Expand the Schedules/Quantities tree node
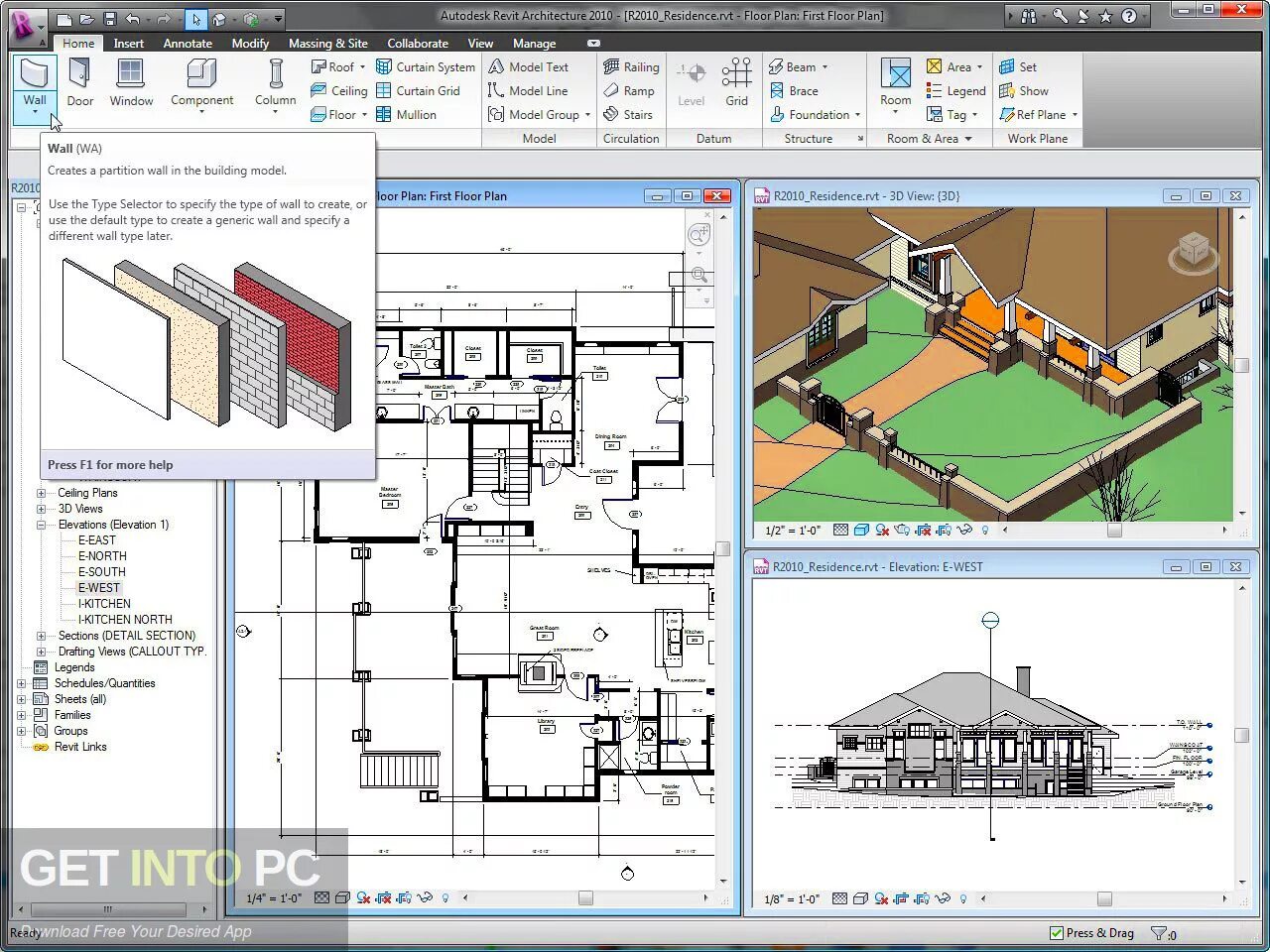The height and width of the screenshot is (952, 1270). pos(21,683)
